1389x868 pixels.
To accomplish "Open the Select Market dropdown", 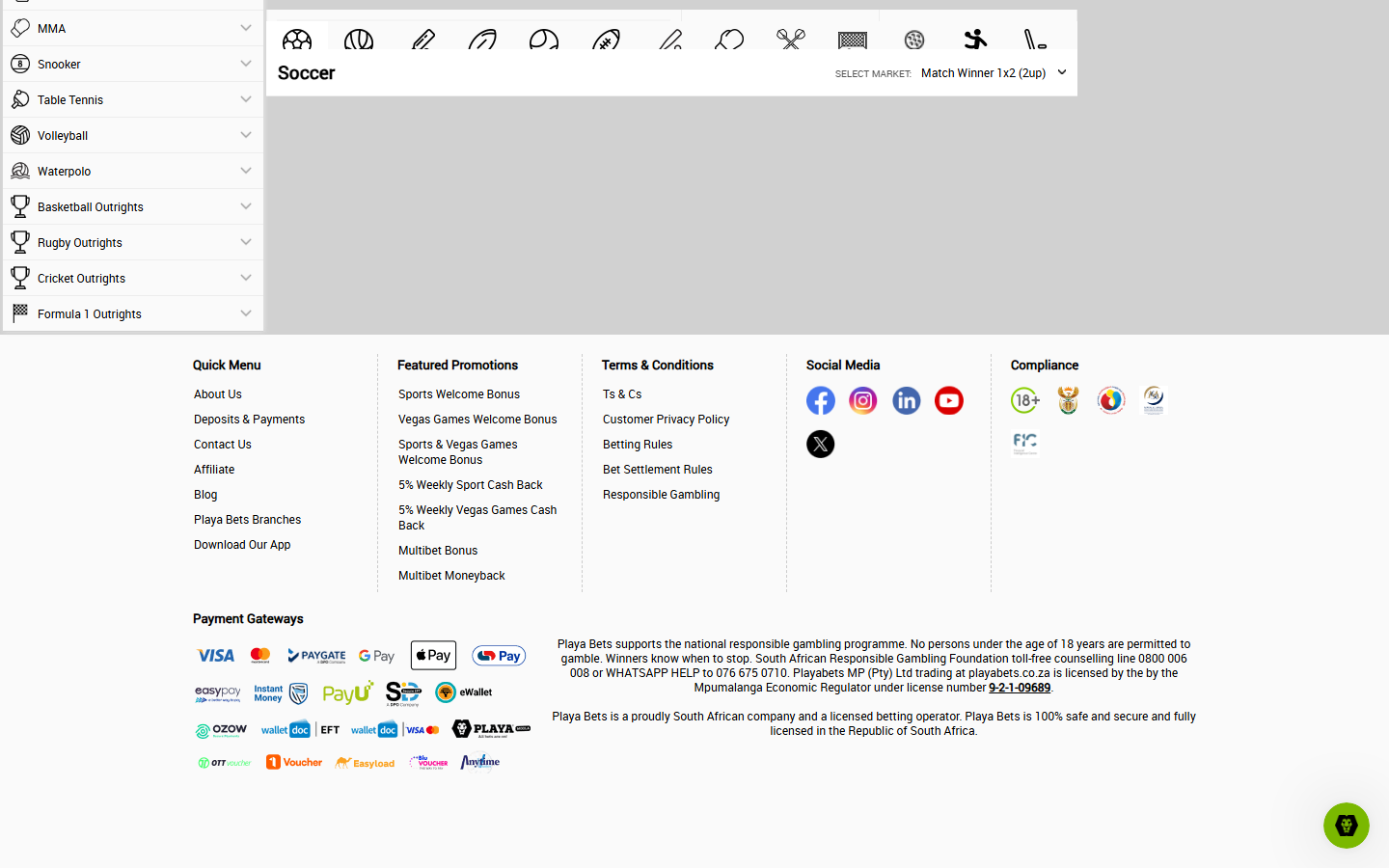I will pos(994,73).
